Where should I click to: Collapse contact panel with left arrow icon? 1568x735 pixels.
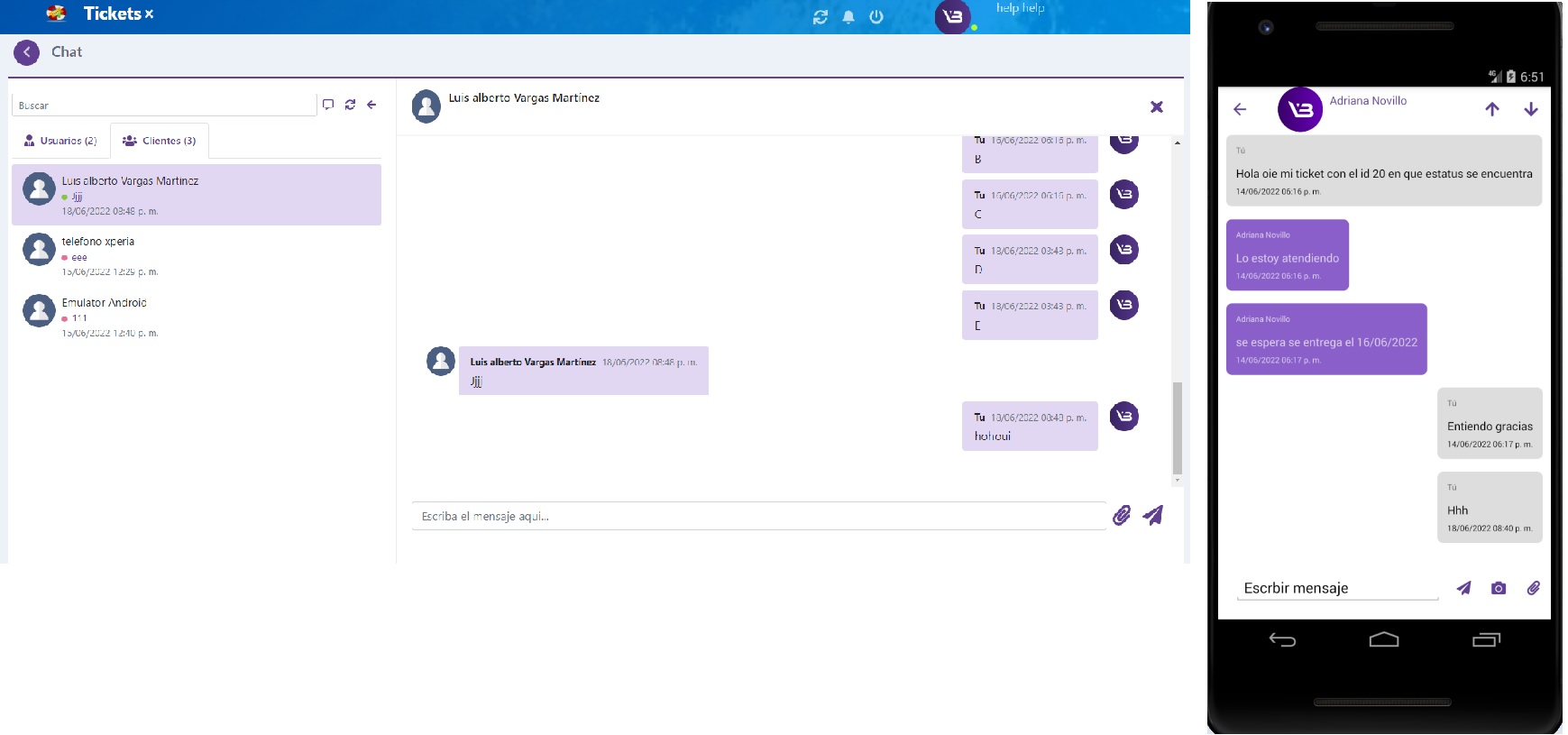[x=371, y=105]
